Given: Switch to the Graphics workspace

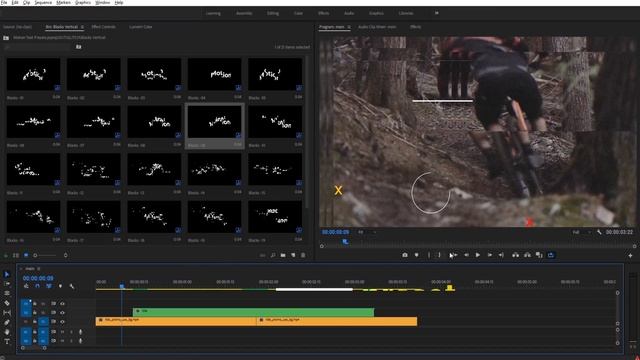Looking at the screenshot, I should [x=376, y=13].
